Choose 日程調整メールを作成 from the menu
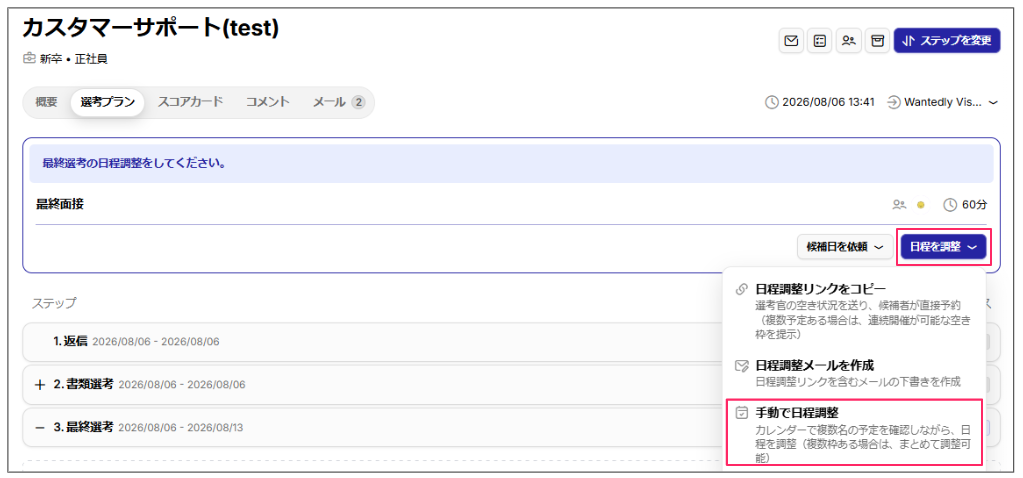This screenshot has width=1023, height=478. point(853,372)
